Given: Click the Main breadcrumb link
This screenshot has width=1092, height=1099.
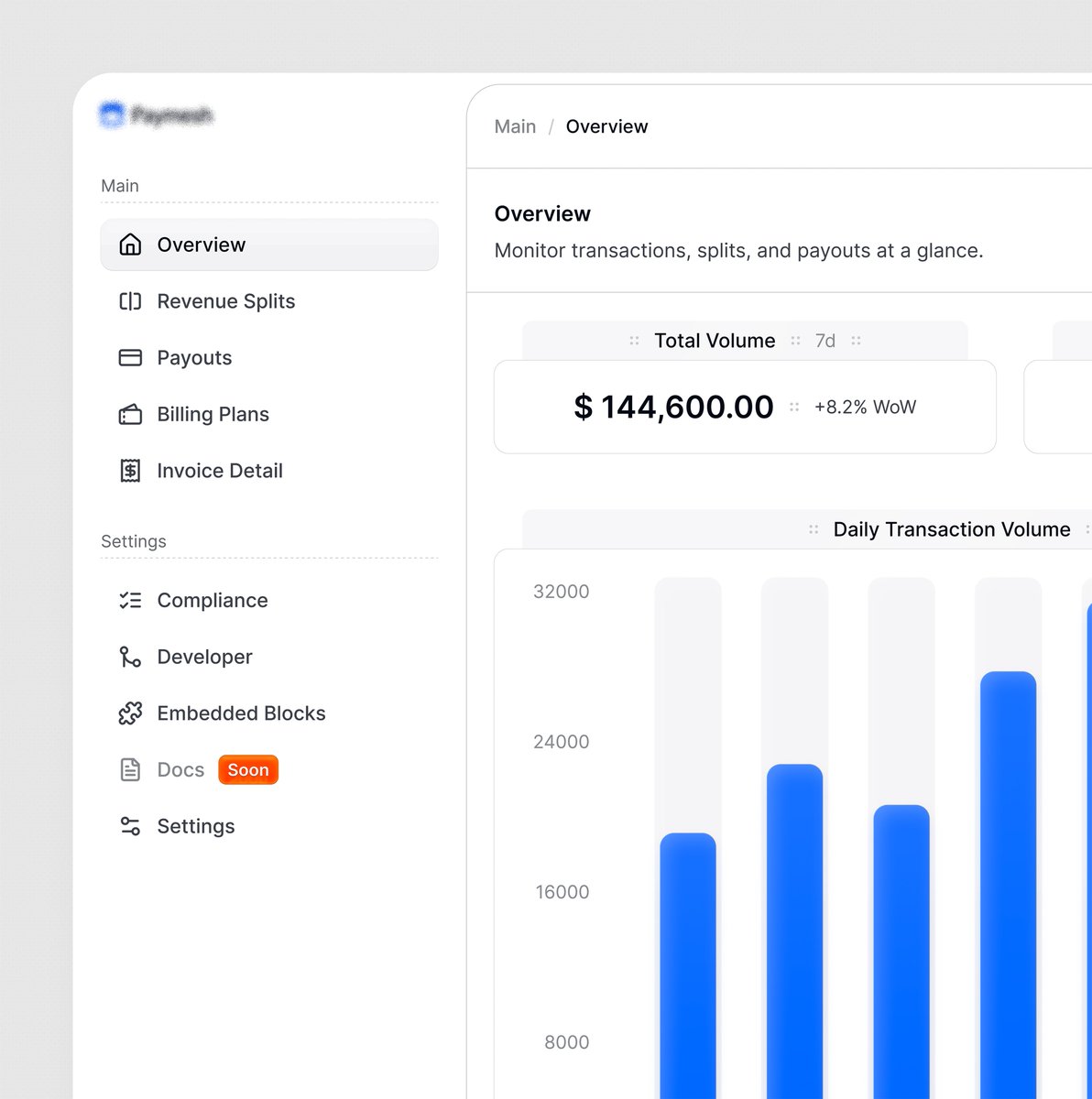Looking at the screenshot, I should coord(515,126).
